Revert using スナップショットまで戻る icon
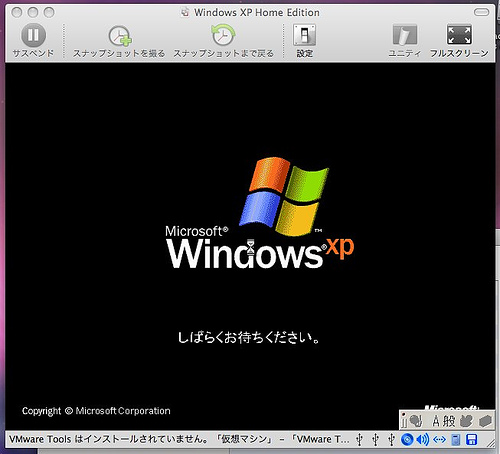500x454 pixels. tap(223, 35)
